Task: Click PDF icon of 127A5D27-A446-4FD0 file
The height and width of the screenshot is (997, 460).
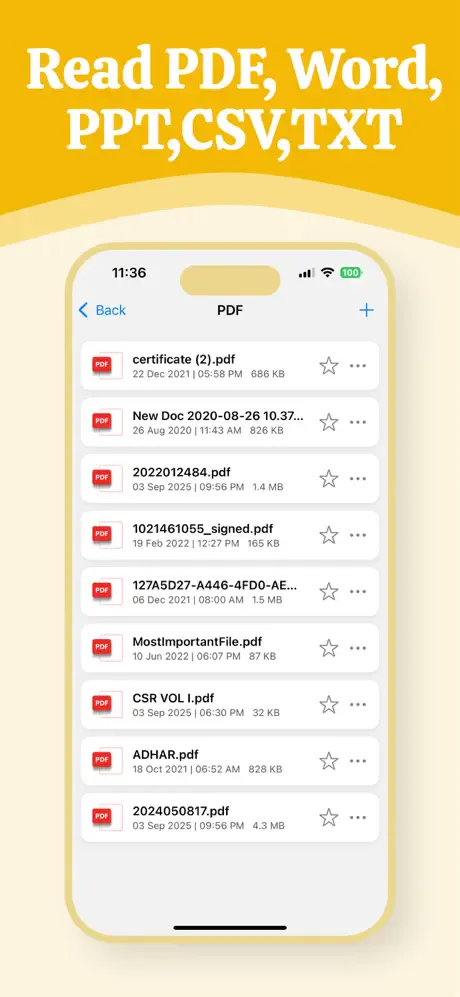Action: (x=107, y=592)
